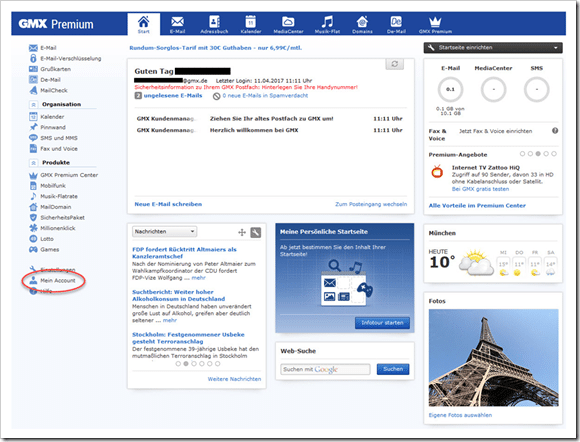Image resolution: width=580 pixels, height=442 pixels.
Task: Select last Nachrichten pagination dot
Action: pyautogui.click(x=218, y=364)
